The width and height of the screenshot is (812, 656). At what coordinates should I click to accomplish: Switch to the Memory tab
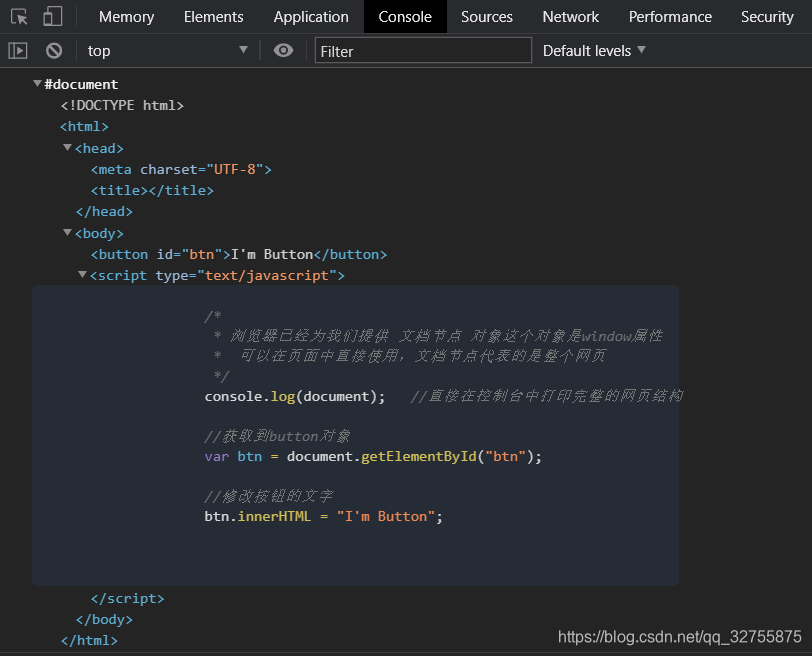126,17
